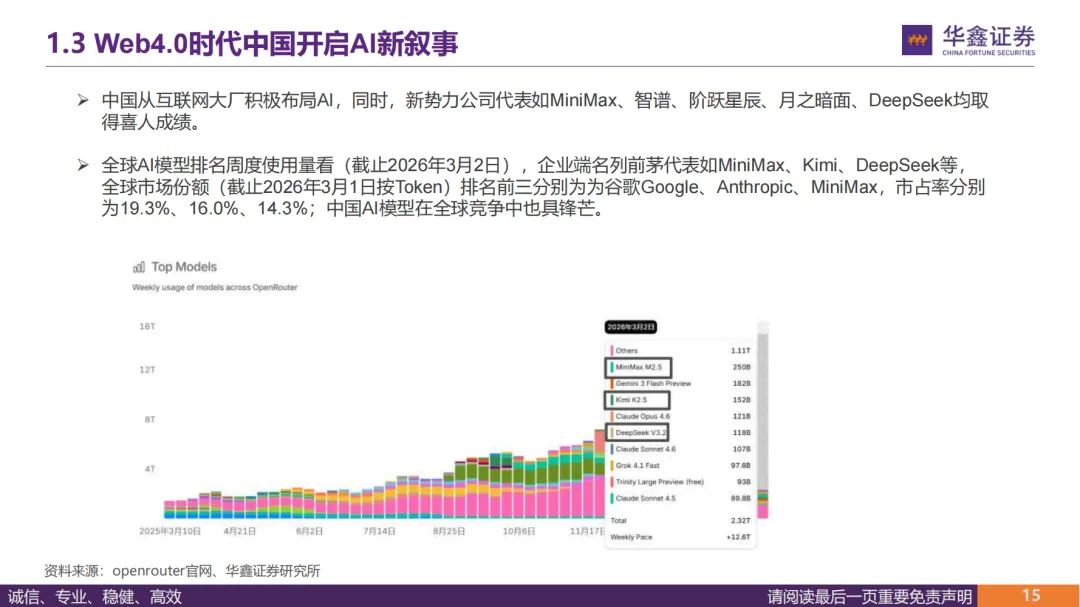Click the source note '资料来源：openrouter官网、华鑫证券研究所'
Viewport: 1080px width, 607px height.
pos(183,571)
